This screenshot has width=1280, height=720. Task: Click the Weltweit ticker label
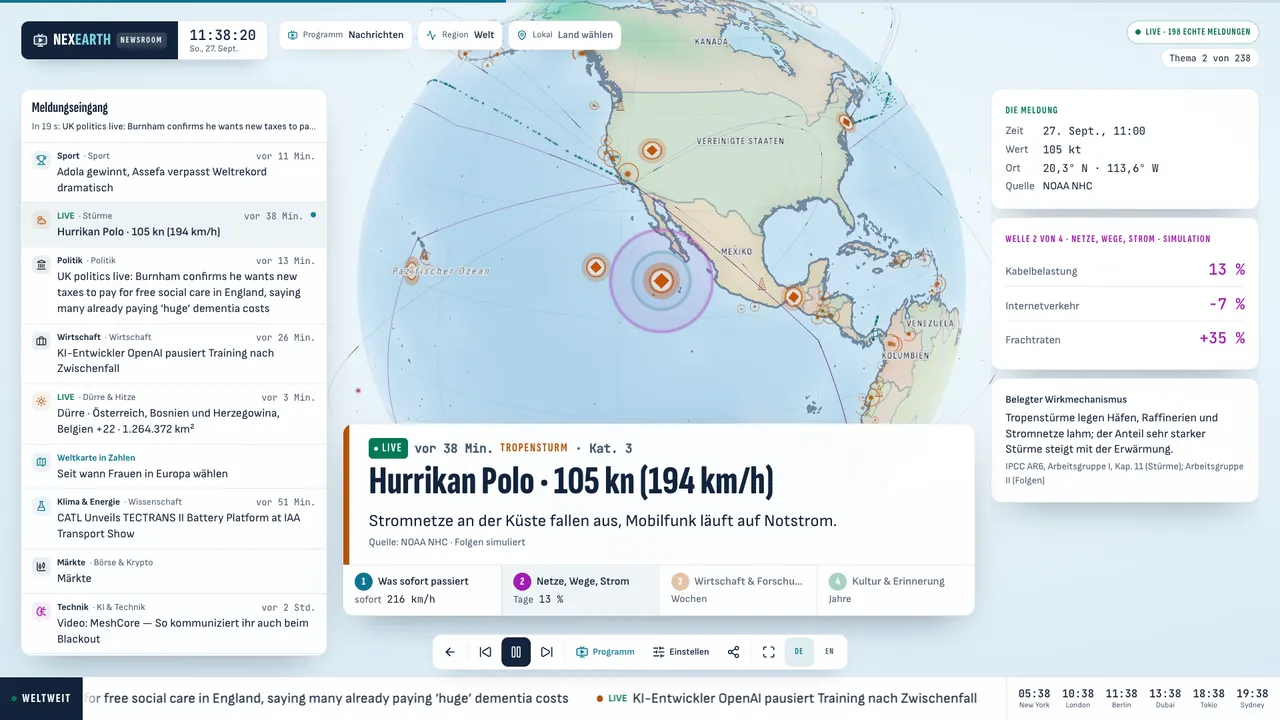point(41,698)
